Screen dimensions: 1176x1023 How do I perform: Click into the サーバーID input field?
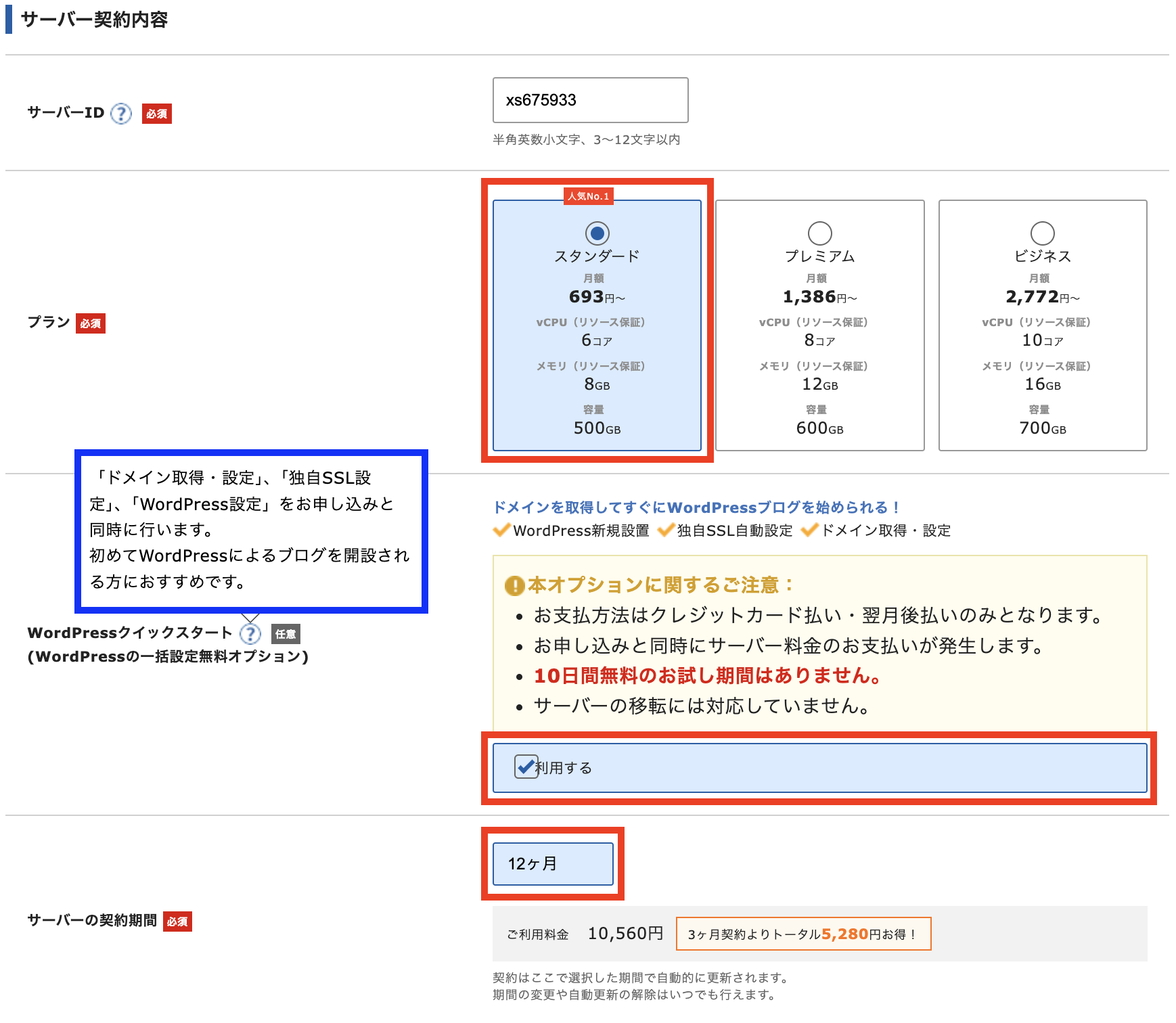click(590, 100)
